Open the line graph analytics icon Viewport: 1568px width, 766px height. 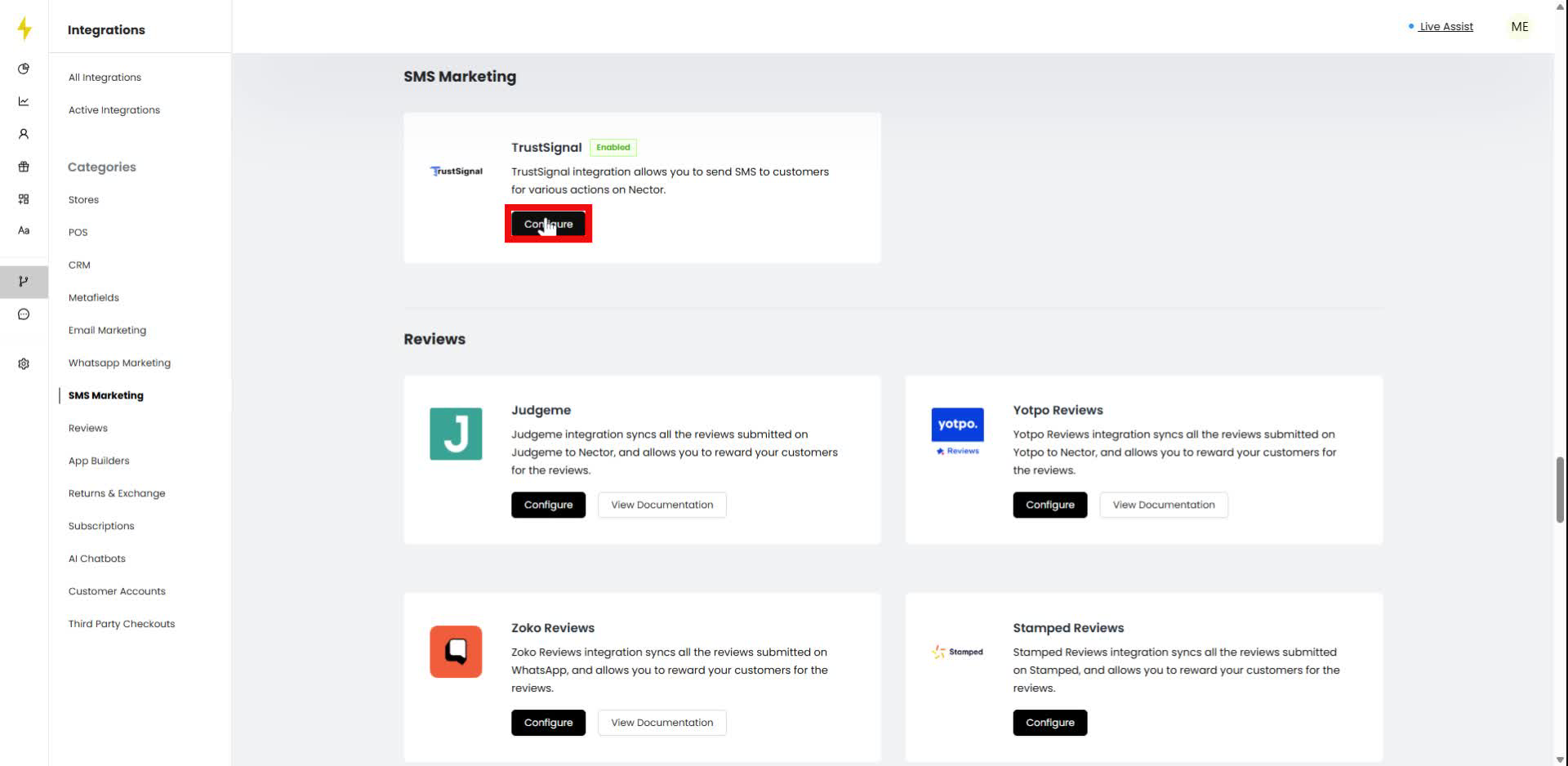point(24,101)
